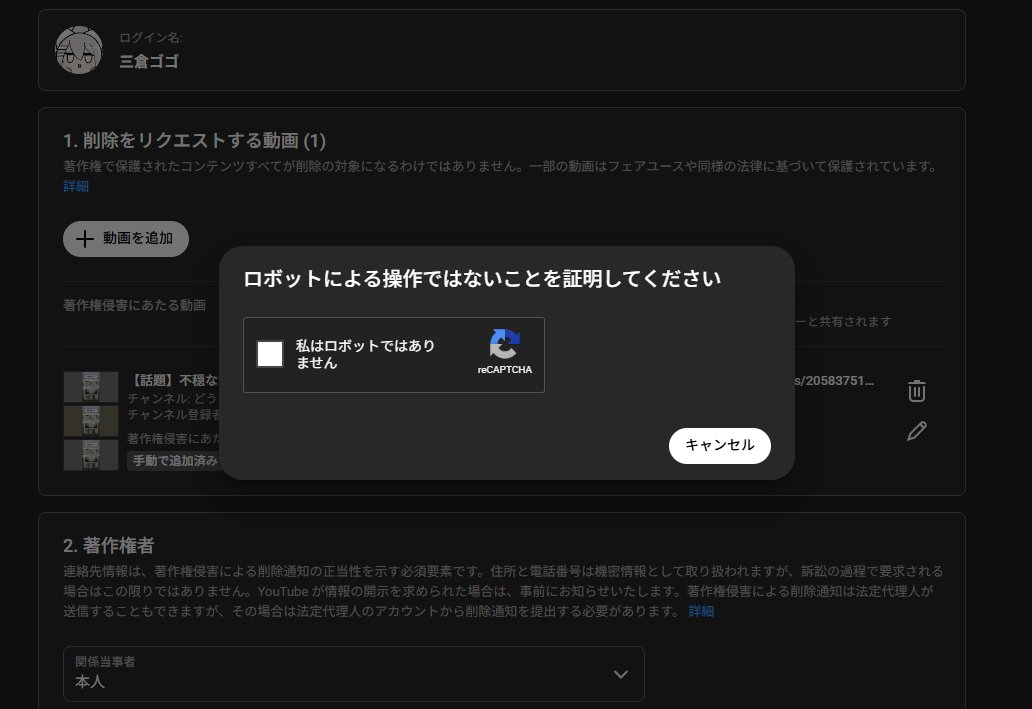
Task: Click the top video thumbnail in list
Action: pos(91,387)
